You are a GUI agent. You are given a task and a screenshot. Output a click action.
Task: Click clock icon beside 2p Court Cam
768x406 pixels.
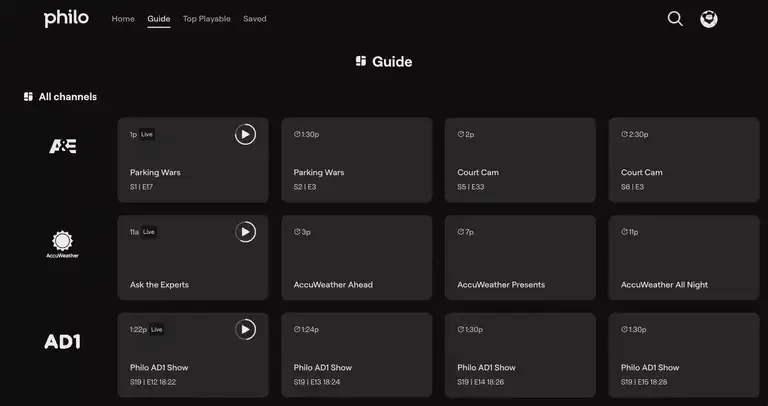point(460,134)
